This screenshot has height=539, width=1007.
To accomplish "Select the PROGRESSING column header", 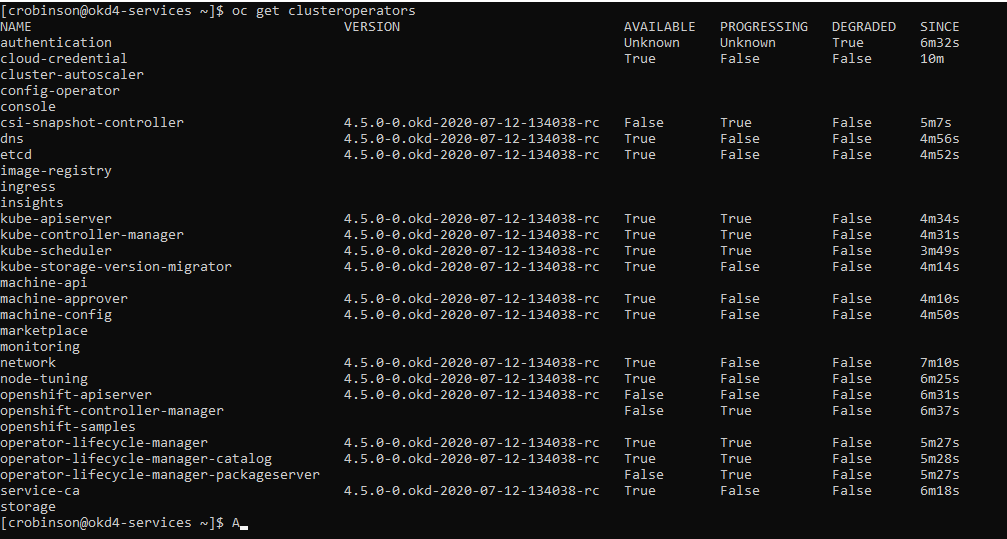I will pos(764,27).
